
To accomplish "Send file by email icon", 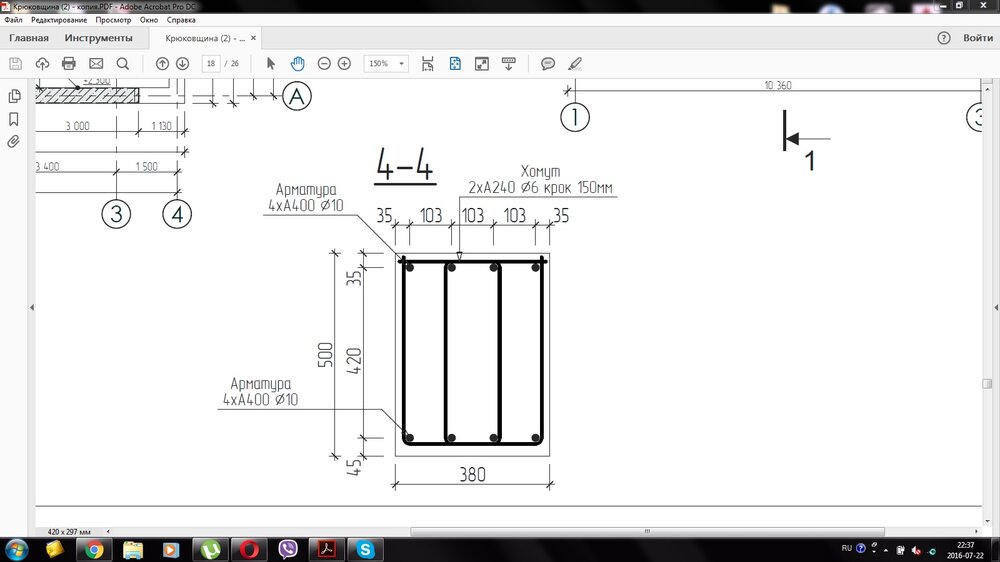I will point(96,64).
